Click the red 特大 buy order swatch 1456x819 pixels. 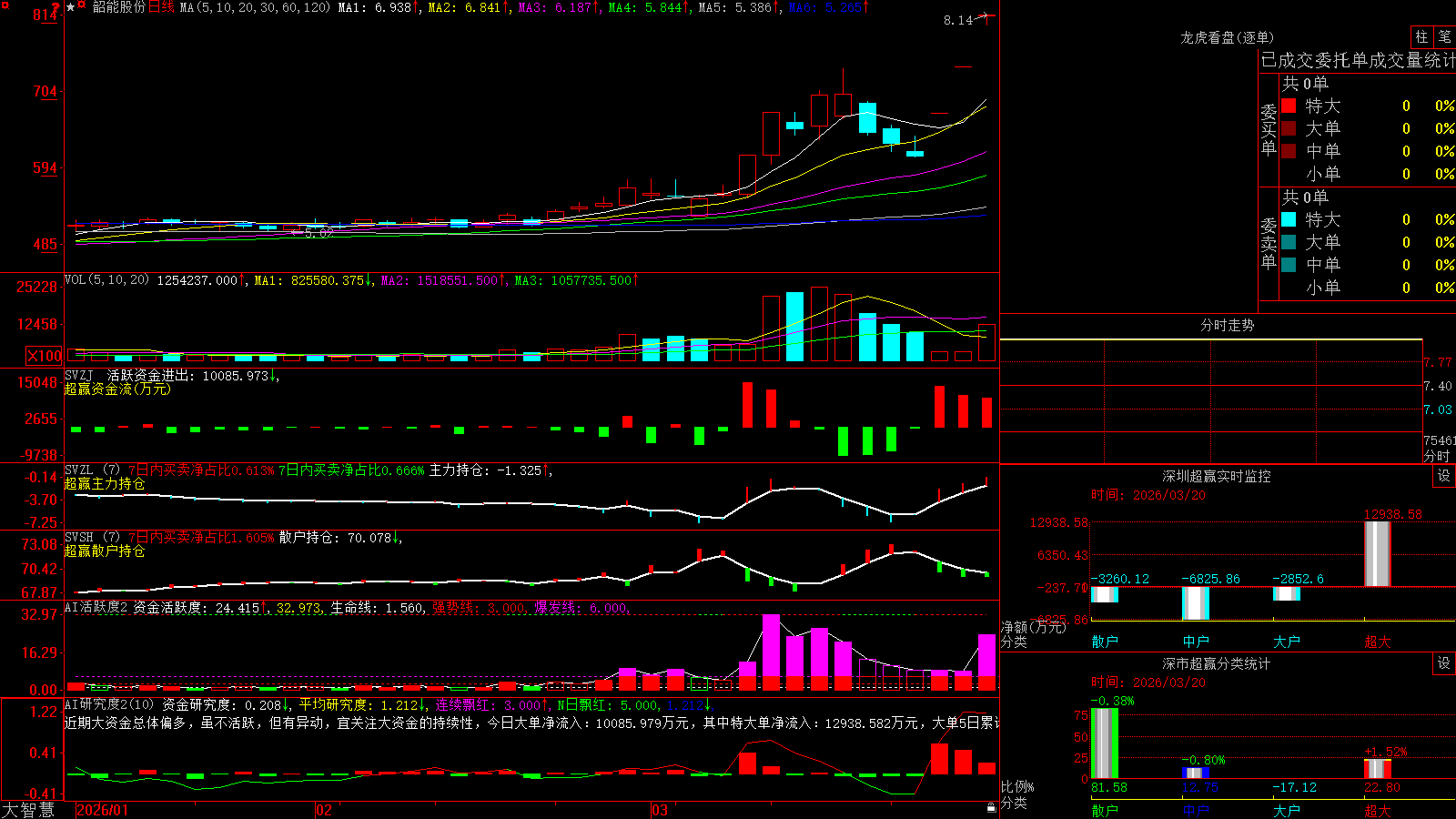point(1289,106)
